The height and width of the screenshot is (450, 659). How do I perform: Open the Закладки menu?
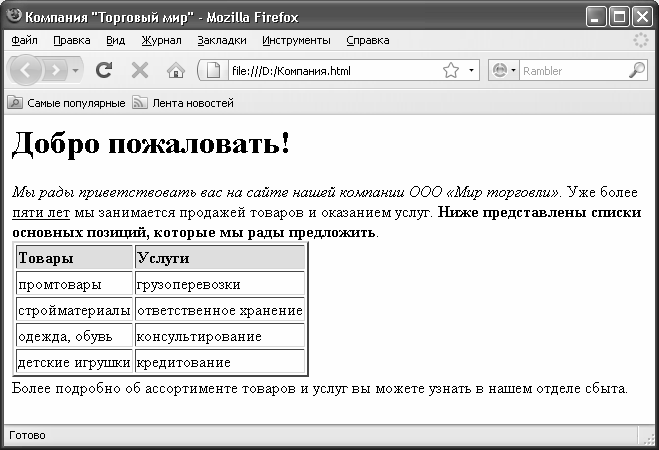(222, 41)
